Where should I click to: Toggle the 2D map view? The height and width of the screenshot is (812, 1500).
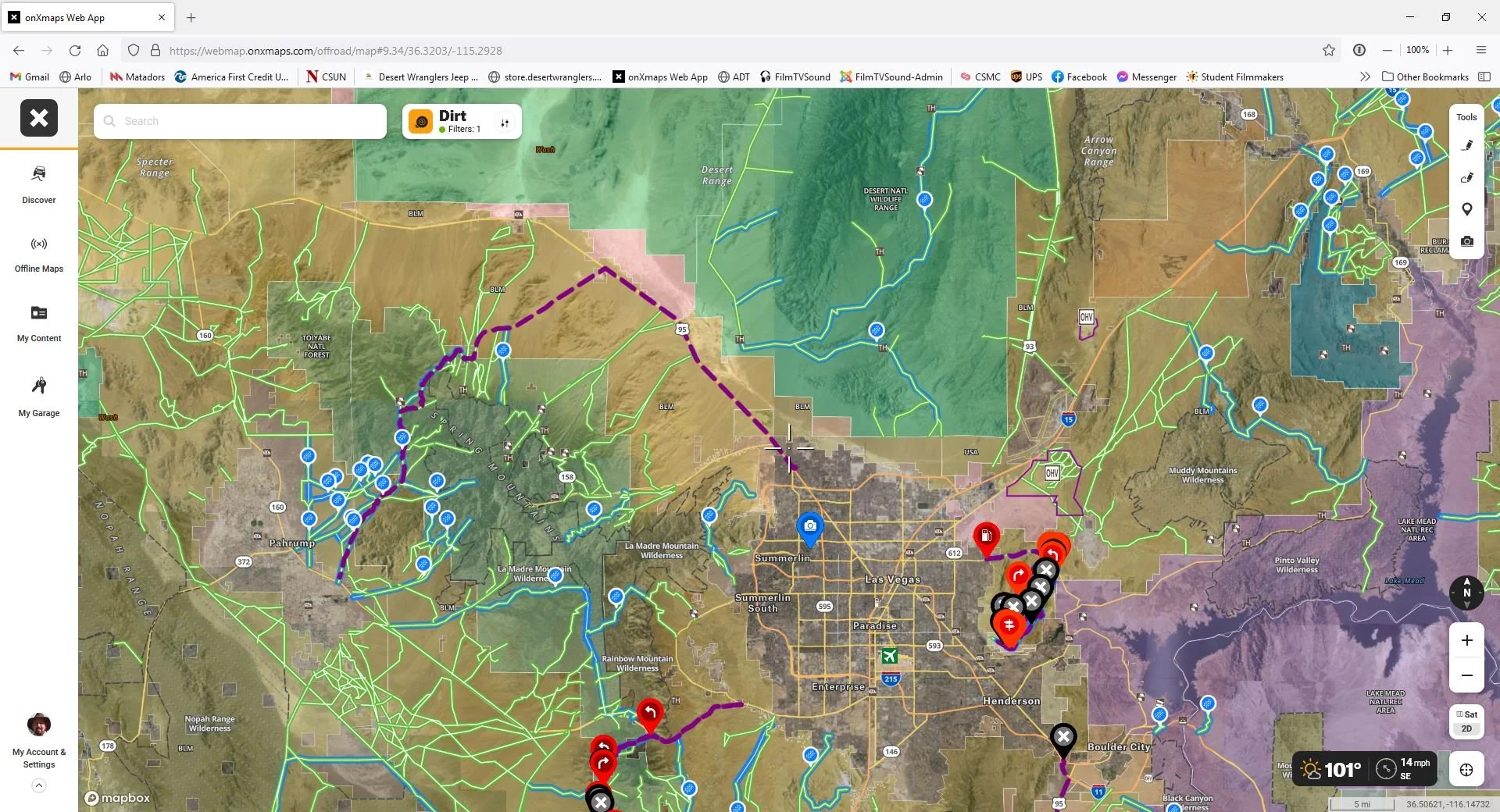coord(1466,728)
